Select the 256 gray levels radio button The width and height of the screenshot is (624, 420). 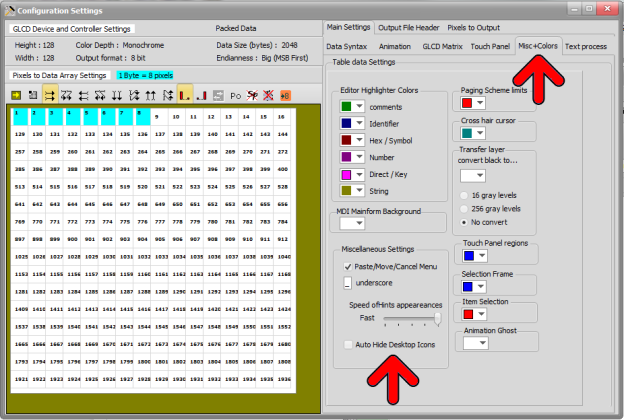(464, 209)
